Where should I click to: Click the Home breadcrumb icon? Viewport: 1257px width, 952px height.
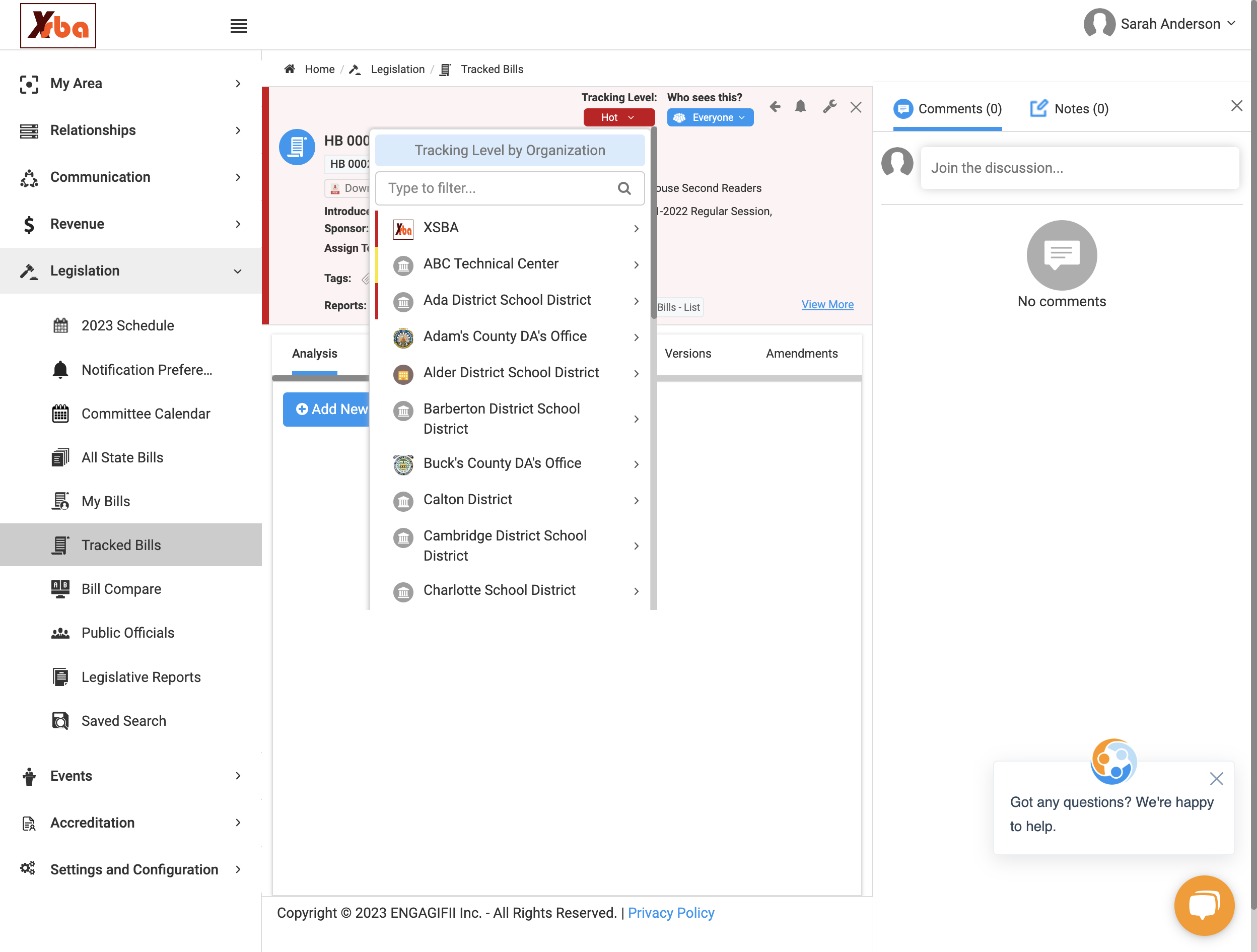pos(289,70)
